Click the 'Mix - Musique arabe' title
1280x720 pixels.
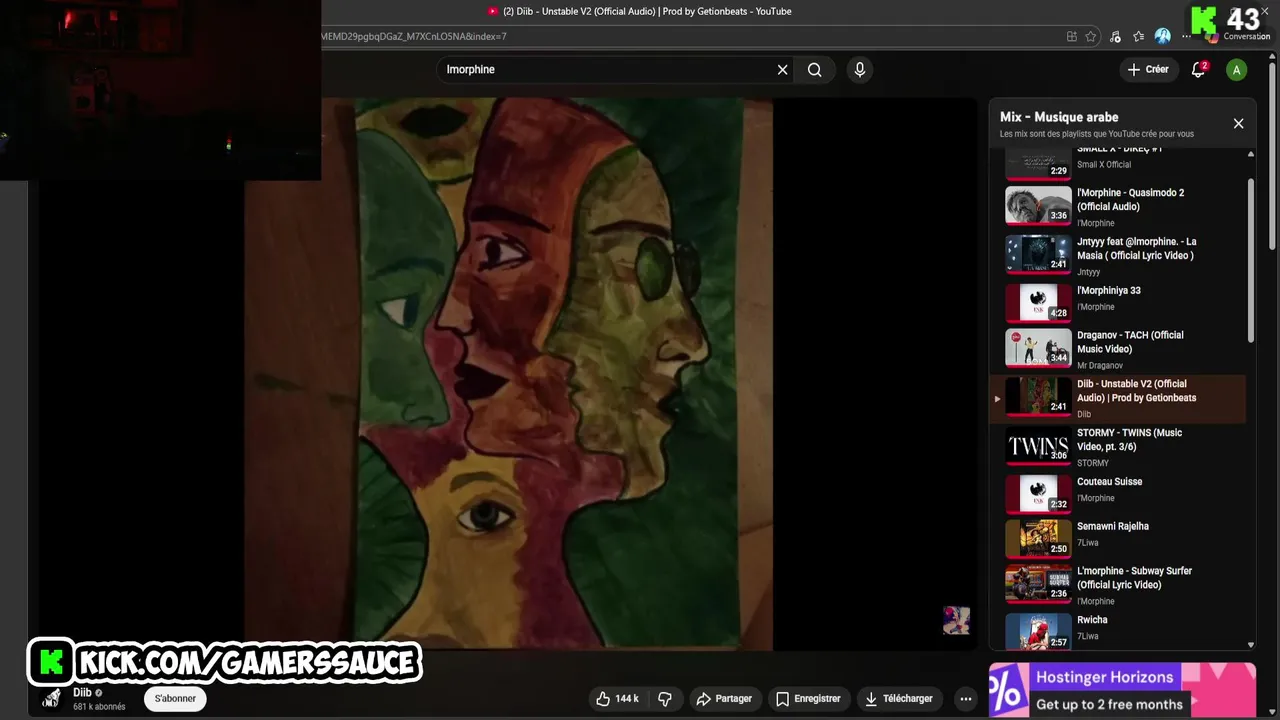(1059, 117)
